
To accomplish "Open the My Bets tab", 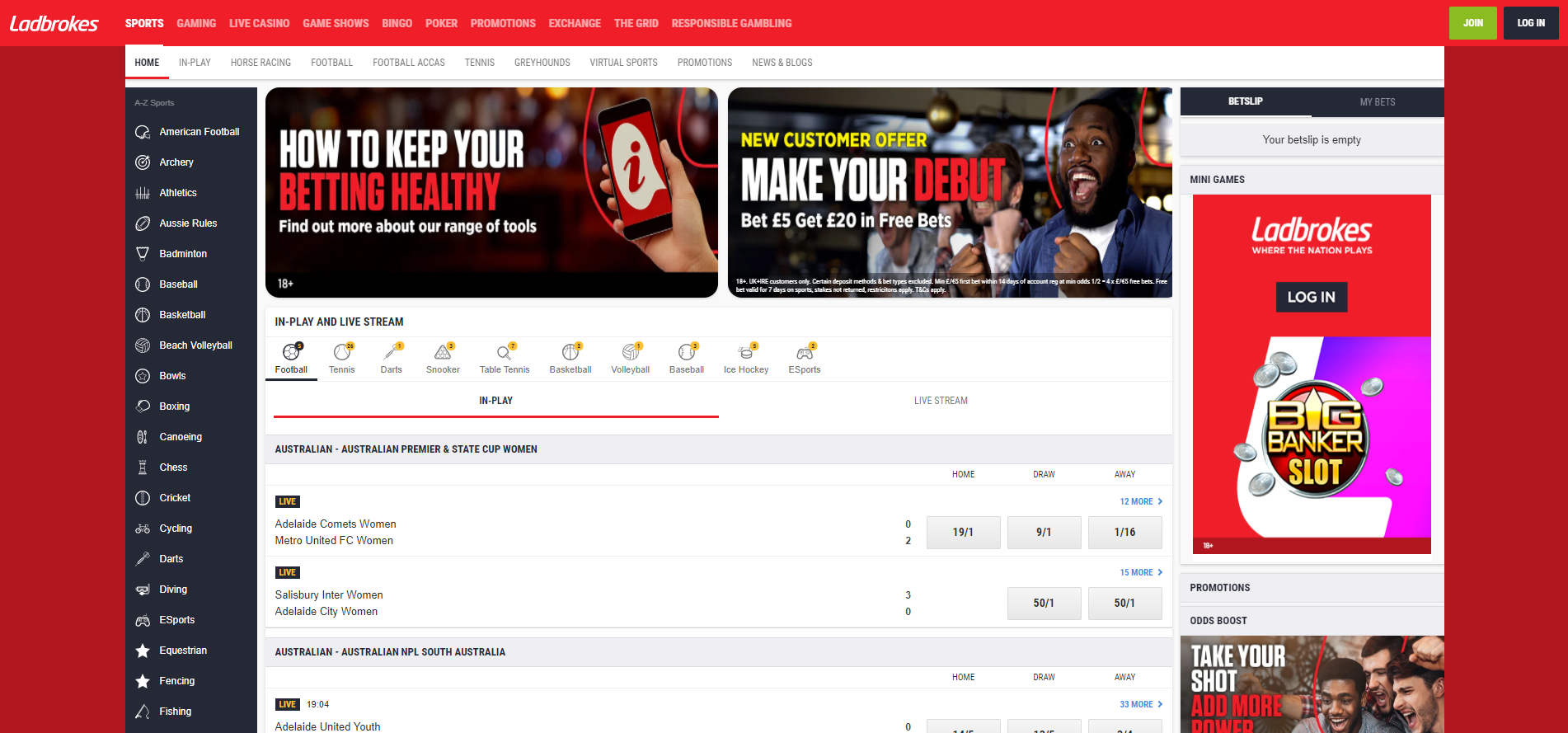I will point(1378,102).
